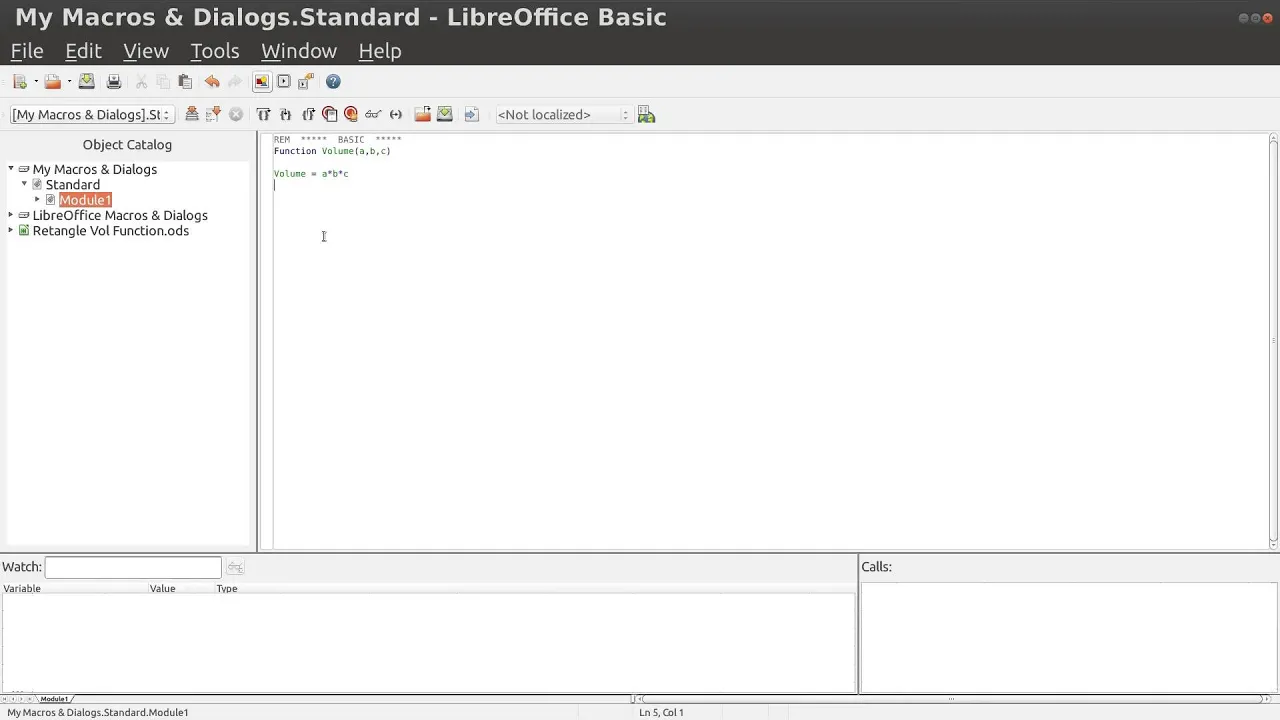Click the editor vertical scrollbar
The image size is (1280, 720).
point(1274,341)
